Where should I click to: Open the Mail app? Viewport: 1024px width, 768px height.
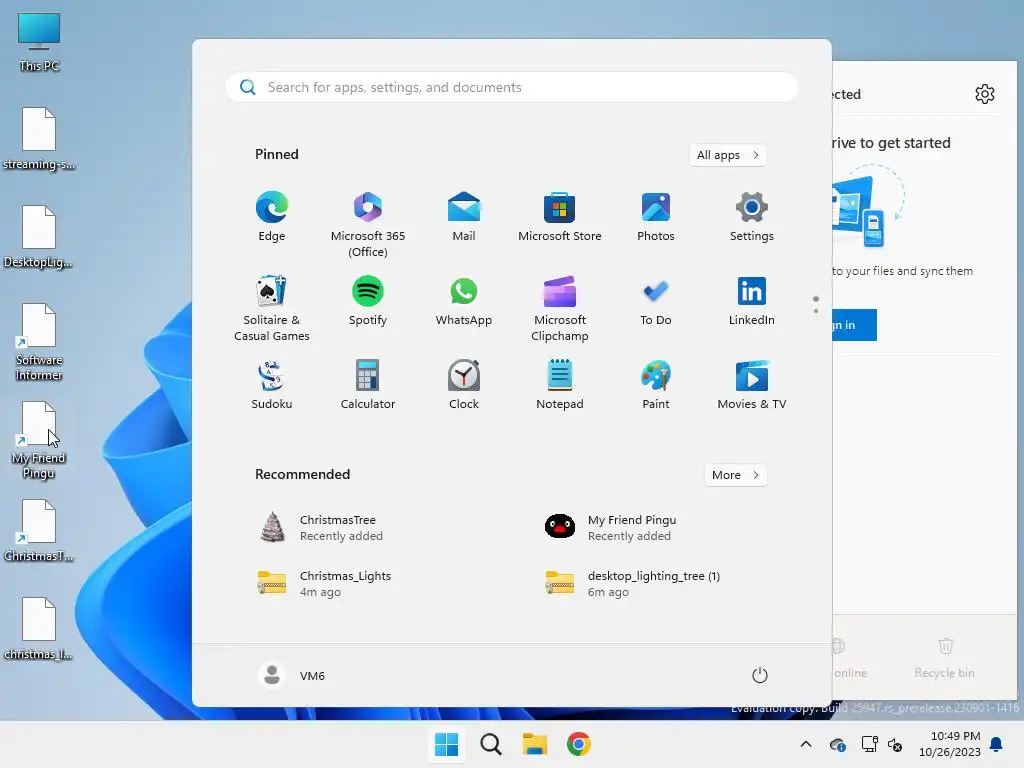pyautogui.click(x=464, y=217)
